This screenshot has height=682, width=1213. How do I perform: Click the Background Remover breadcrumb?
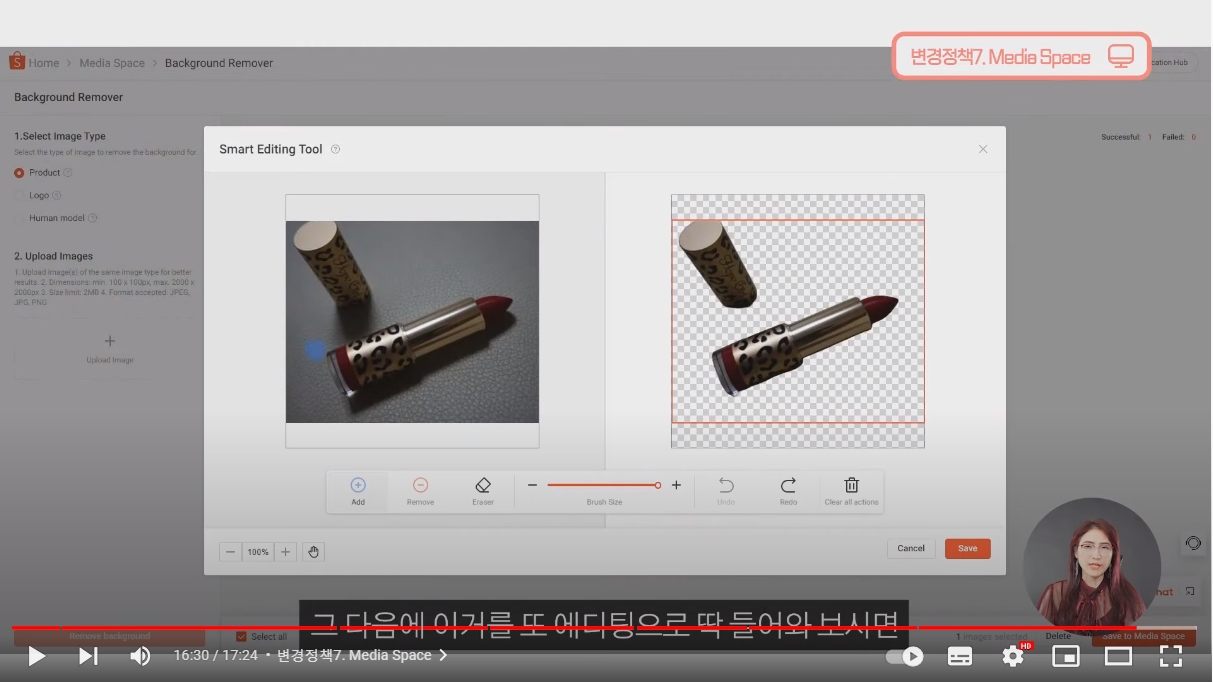(219, 63)
